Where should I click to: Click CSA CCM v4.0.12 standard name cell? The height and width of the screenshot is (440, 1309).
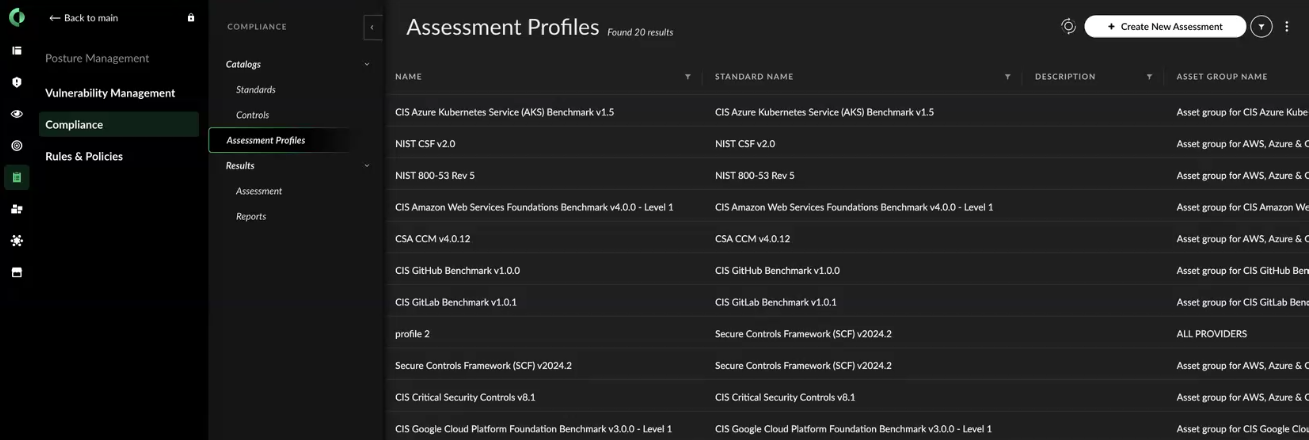tap(752, 239)
